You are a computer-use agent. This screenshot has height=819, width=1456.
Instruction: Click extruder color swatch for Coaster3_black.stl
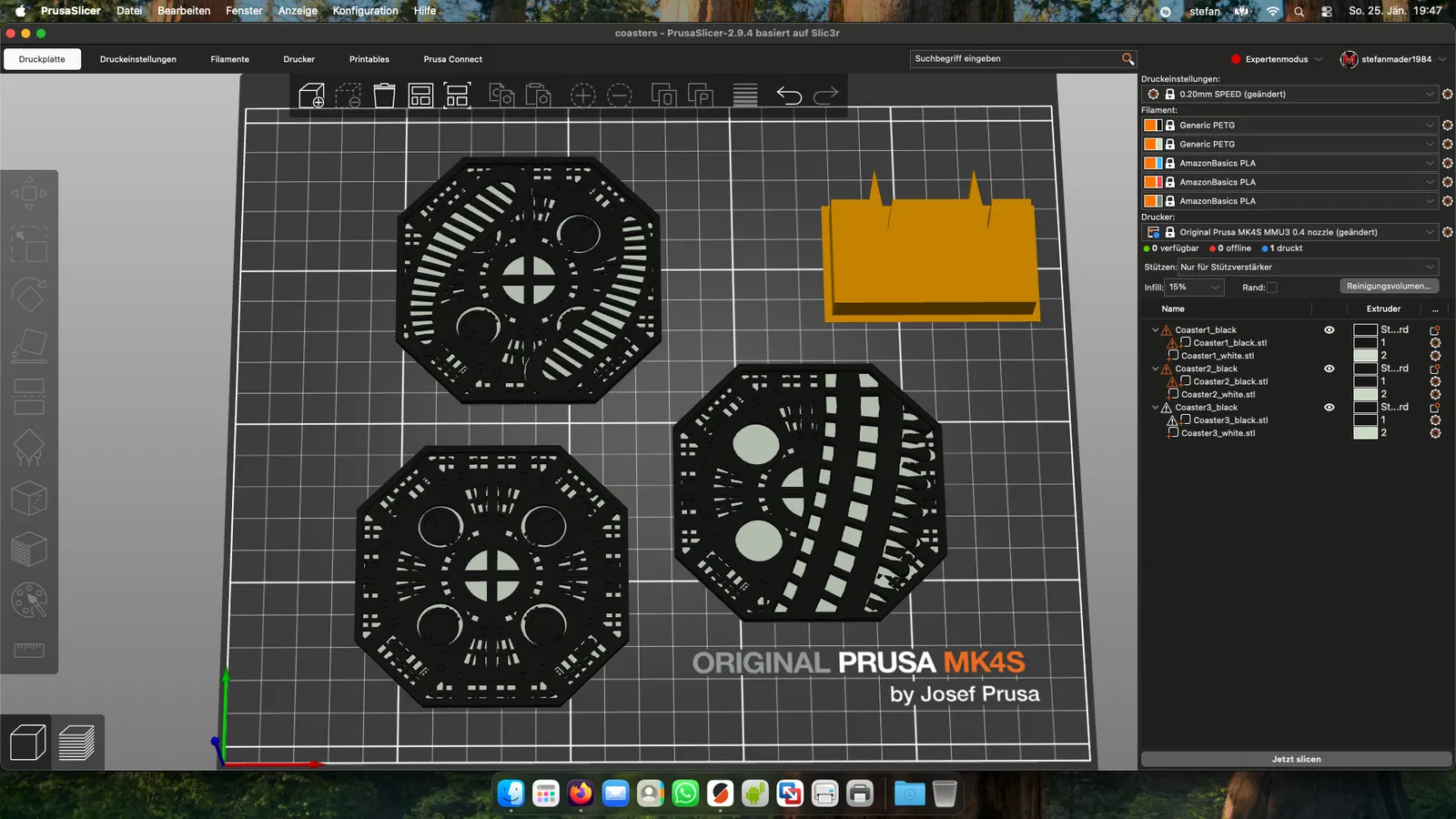click(1365, 420)
